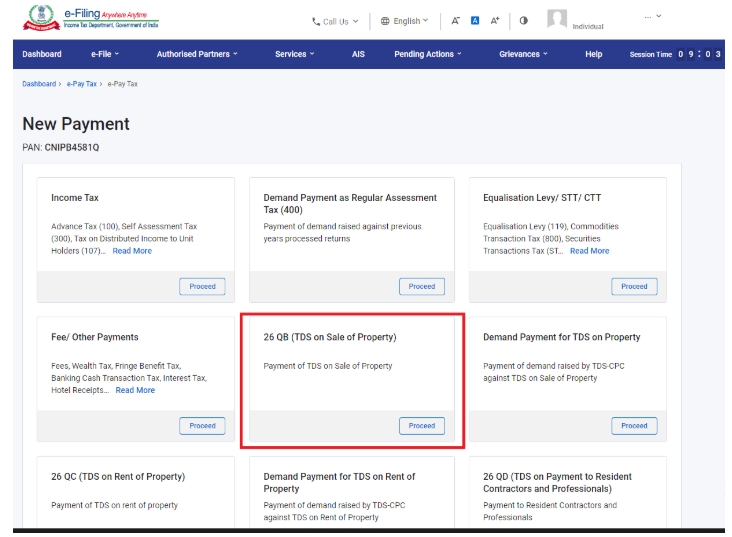Click the e-Filing portal logo
Screen dimensions: 732x537
tap(91, 18)
